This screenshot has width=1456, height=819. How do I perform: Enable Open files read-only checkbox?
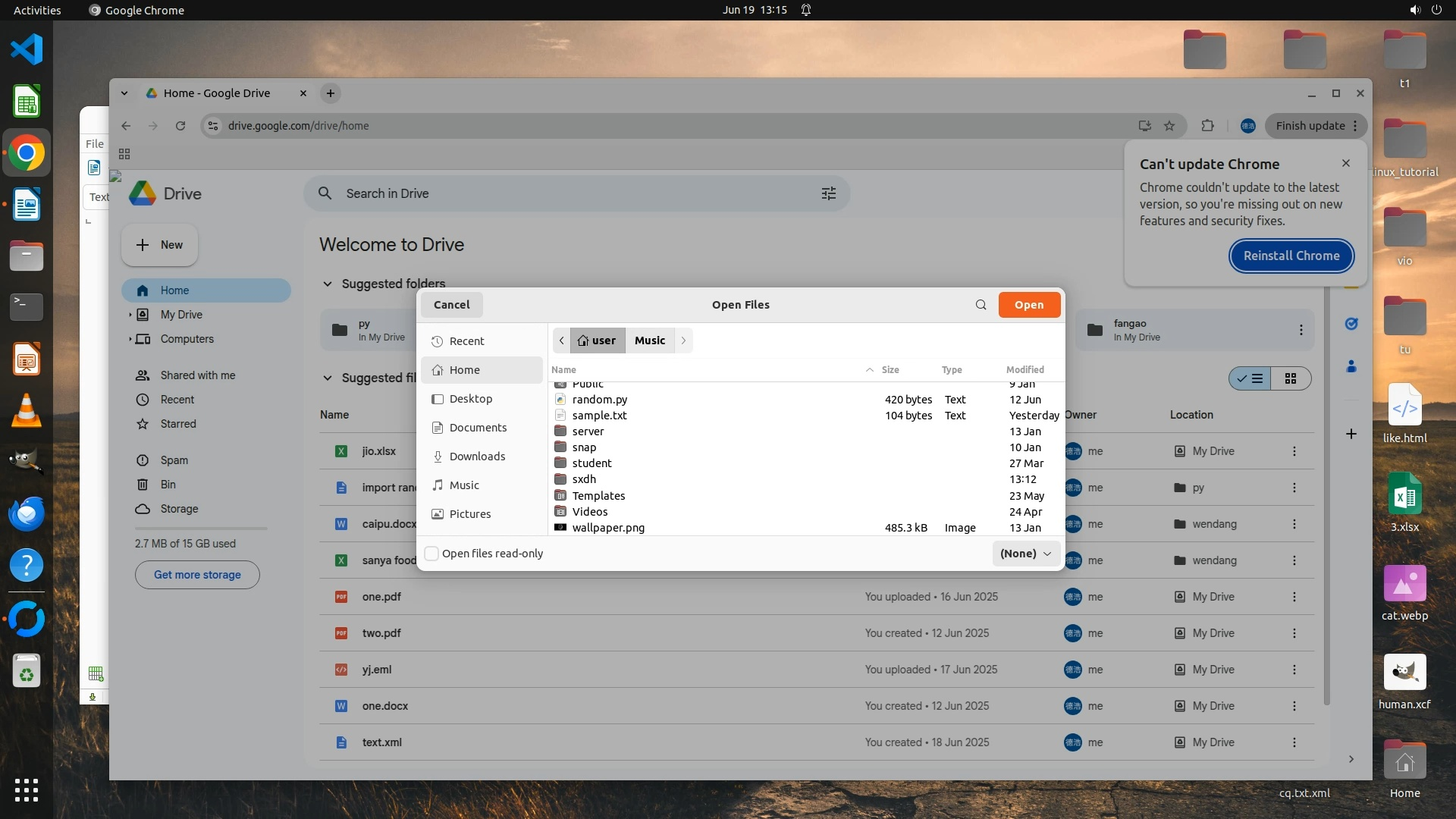pyautogui.click(x=431, y=554)
